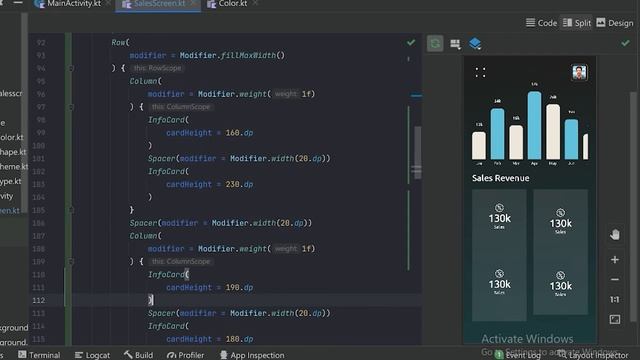
Task: Open the App Inspection tool window
Action: tap(252, 355)
